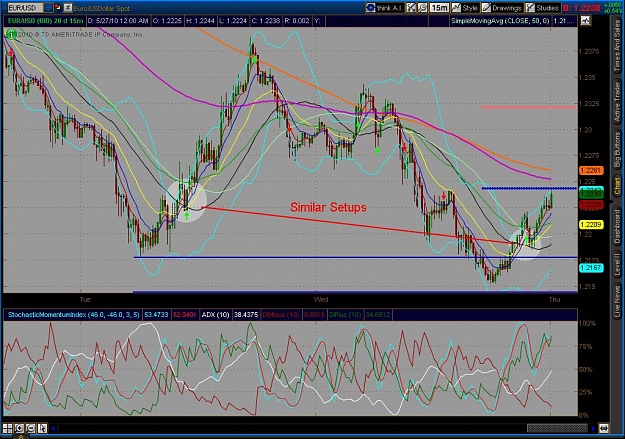Select the pointer cursor tool icon

(42, 428)
